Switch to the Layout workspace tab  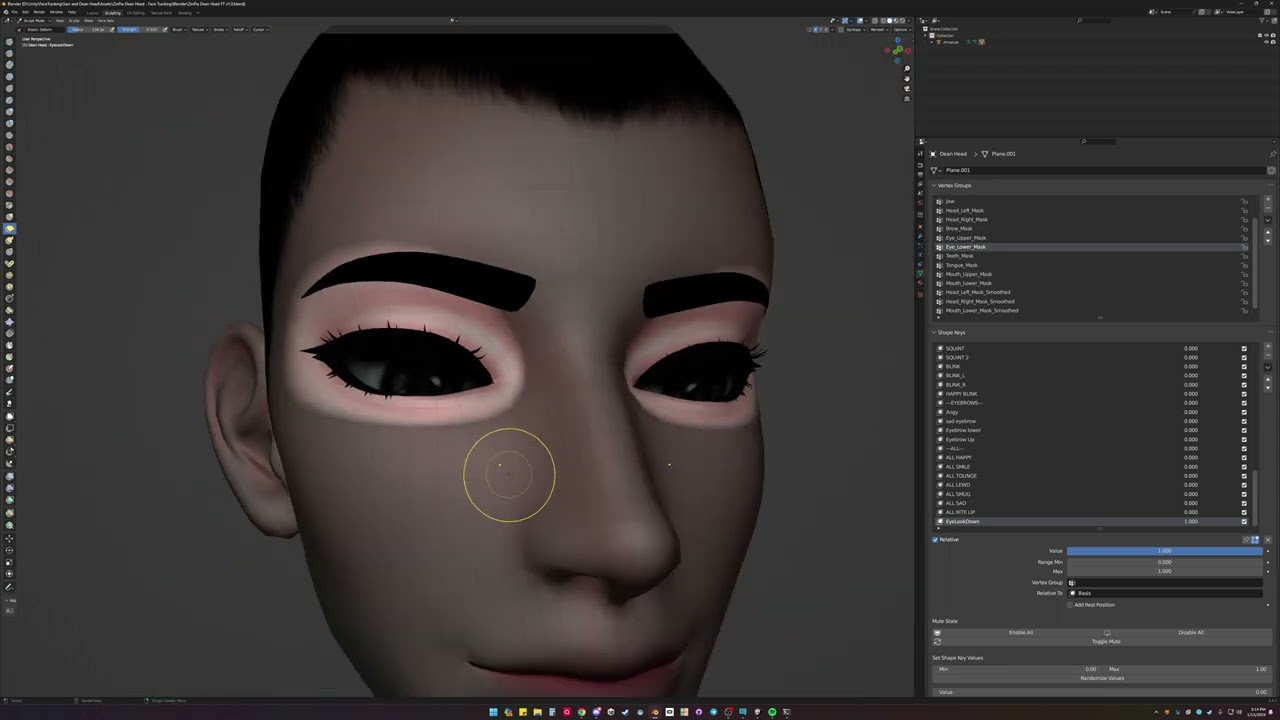(x=92, y=13)
